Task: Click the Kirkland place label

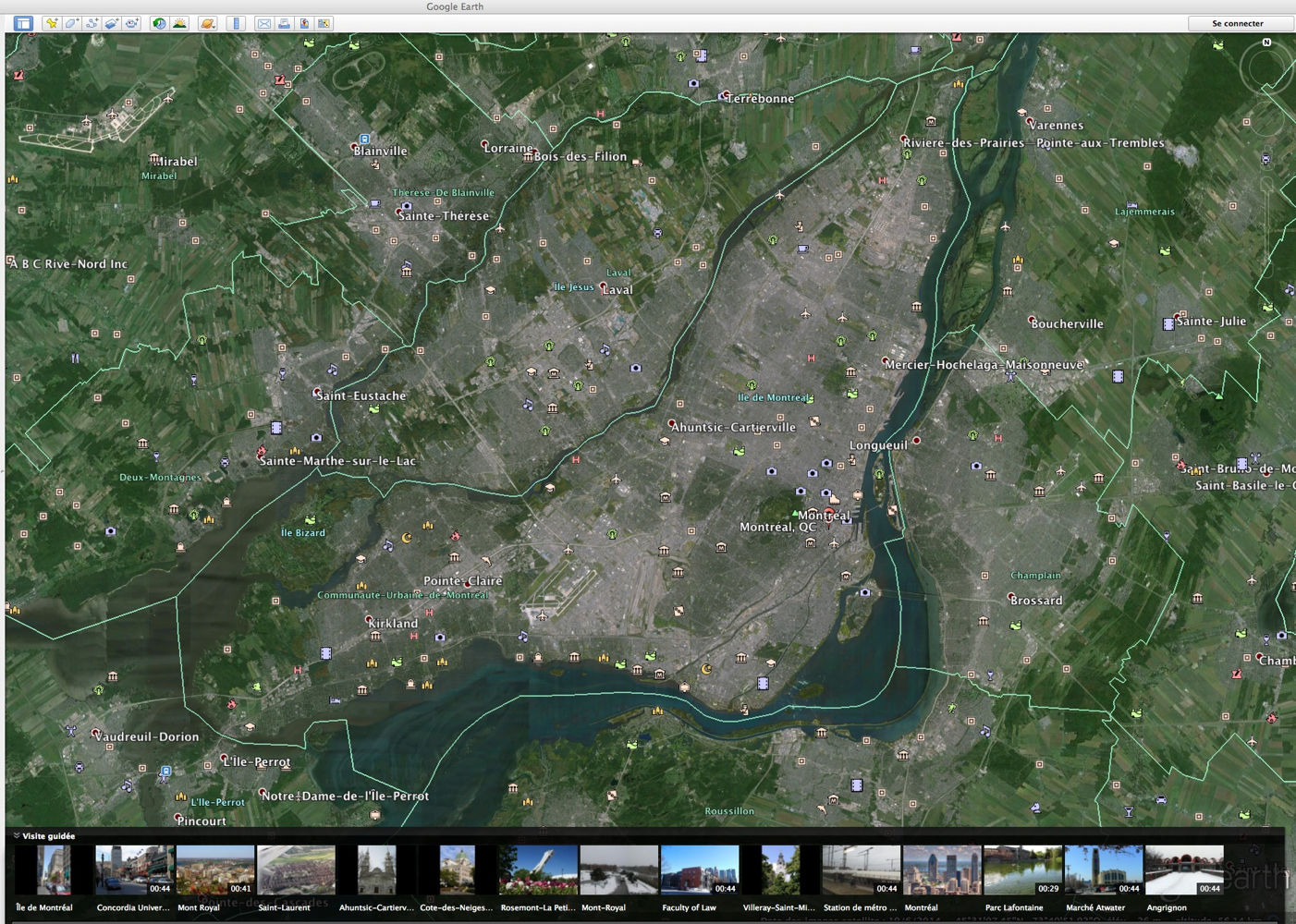Action: (394, 623)
